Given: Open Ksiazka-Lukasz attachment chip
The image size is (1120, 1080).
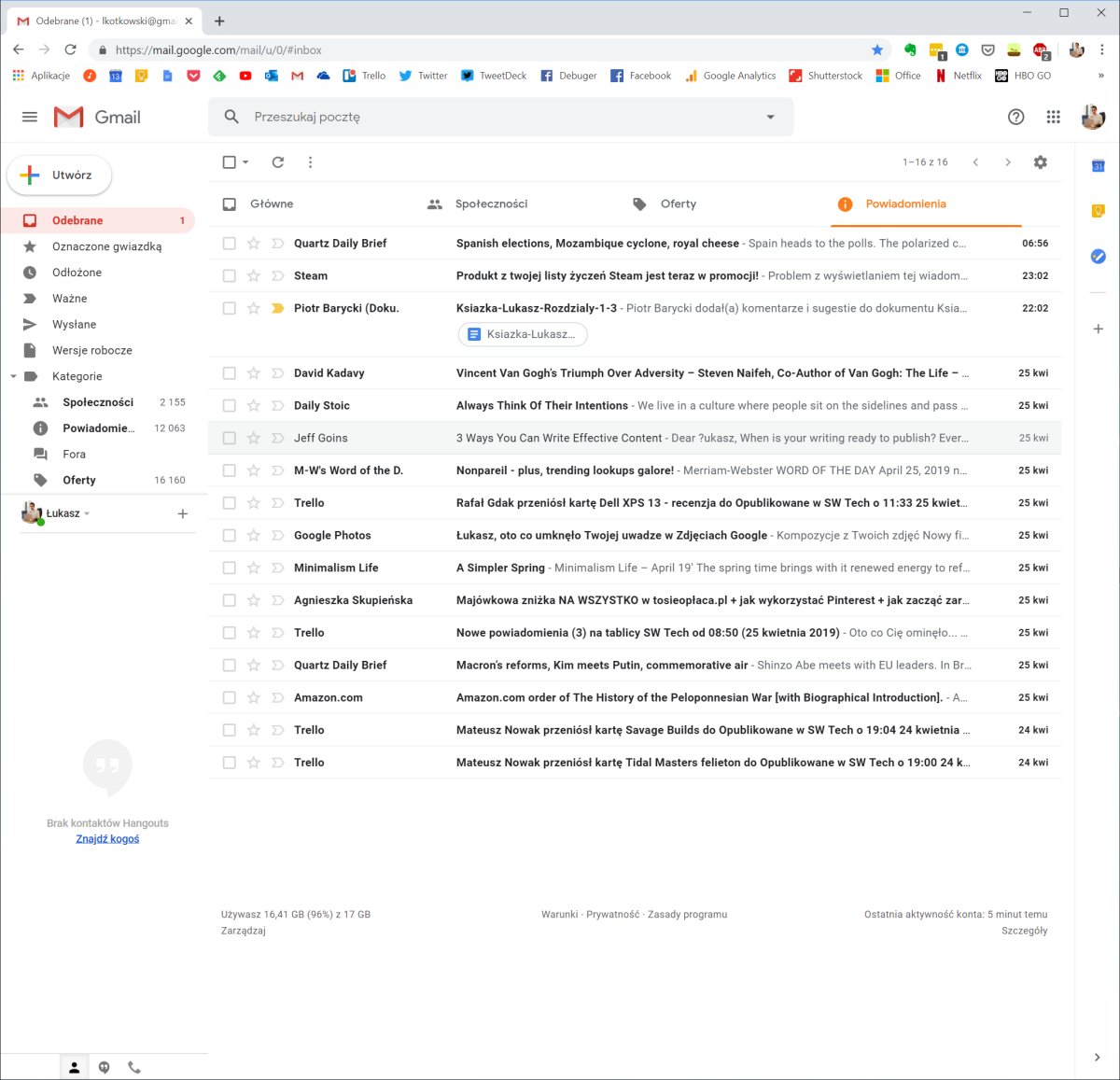Looking at the screenshot, I should pyautogui.click(x=523, y=334).
